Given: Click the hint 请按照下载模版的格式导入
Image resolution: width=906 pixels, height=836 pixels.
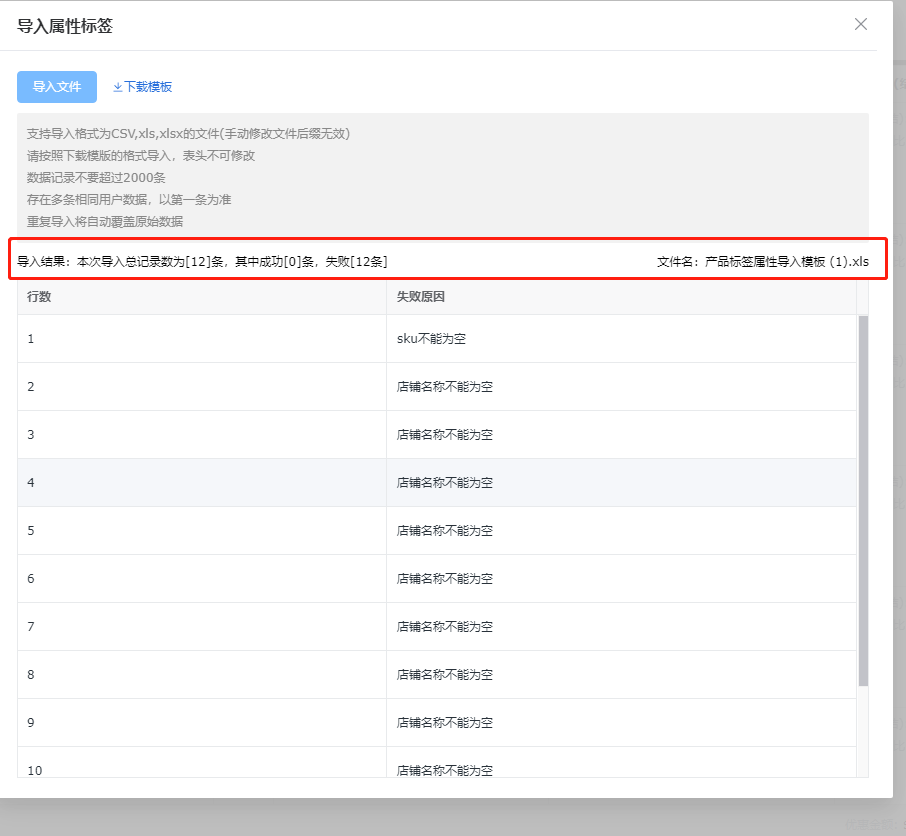Looking at the screenshot, I should (x=141, y=155).
